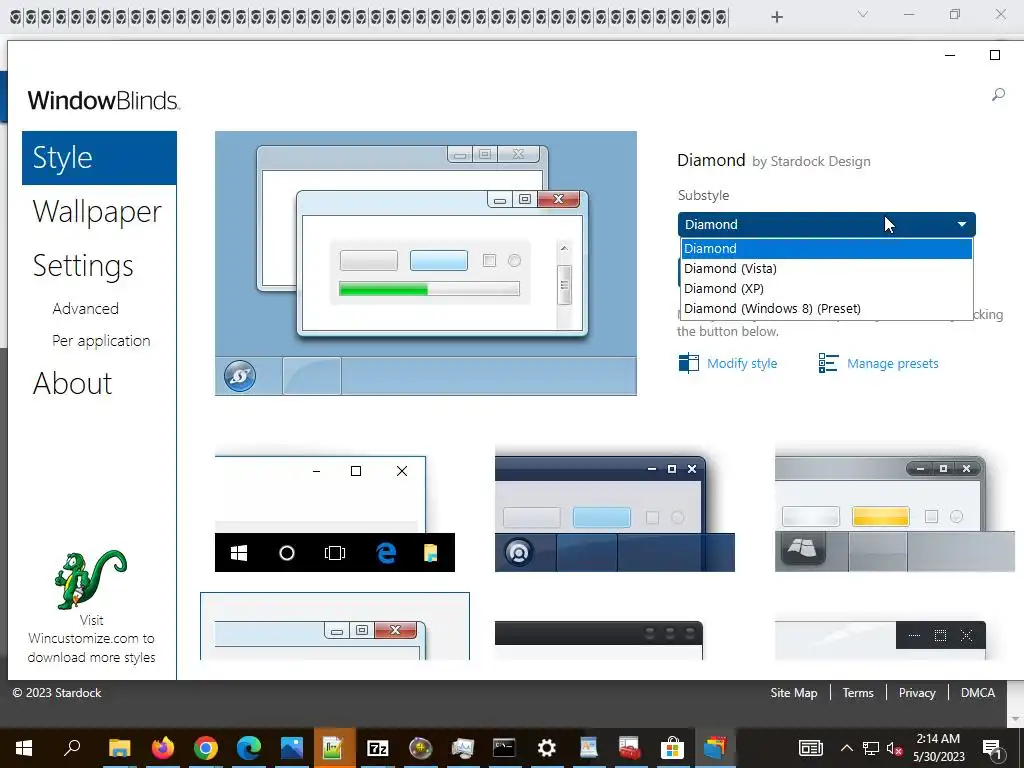The height and width of the screenshot is (768, 1024).
Task: Select the Windows 10 style thumbnail with black taskbar
Action: point(334,513)
